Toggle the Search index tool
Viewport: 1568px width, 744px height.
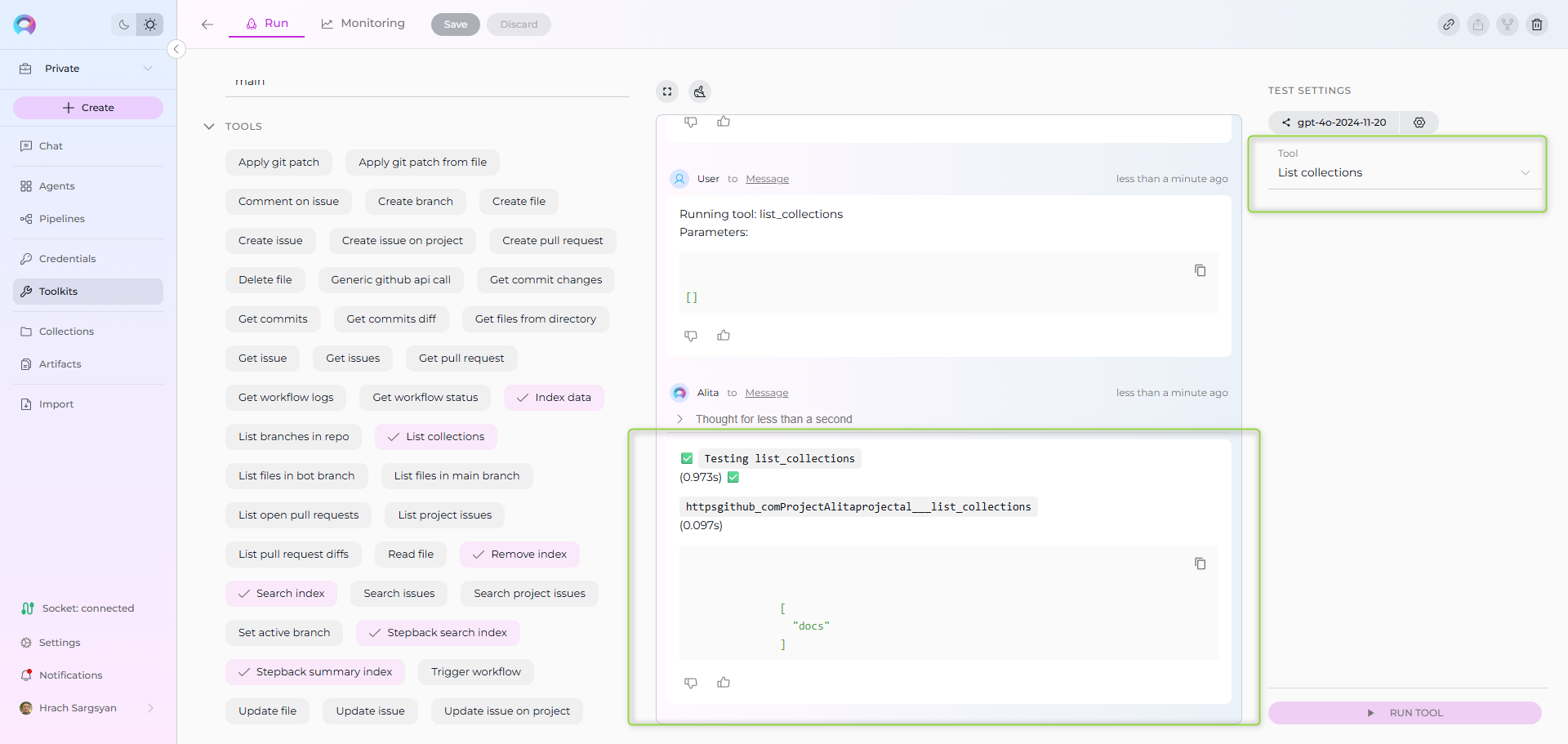[x=281, y=594]
